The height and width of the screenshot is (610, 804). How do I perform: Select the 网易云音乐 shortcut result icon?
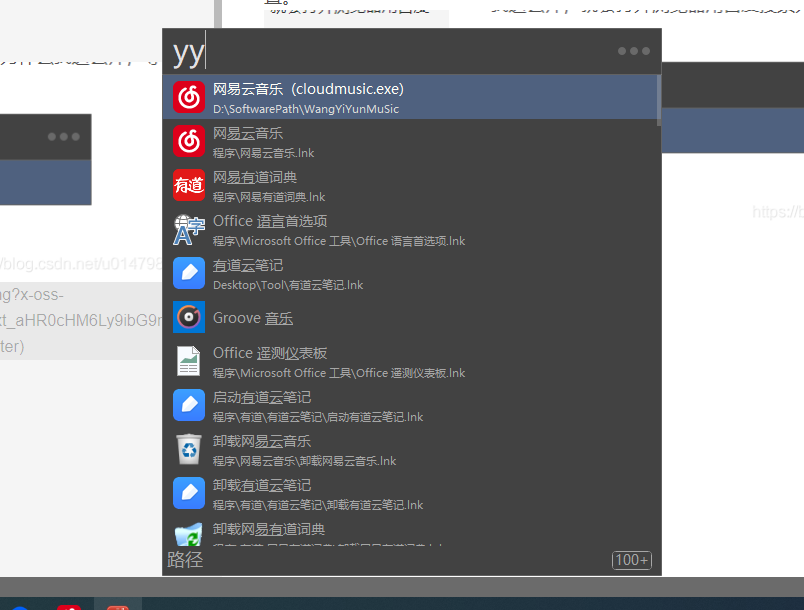[189, 141]
